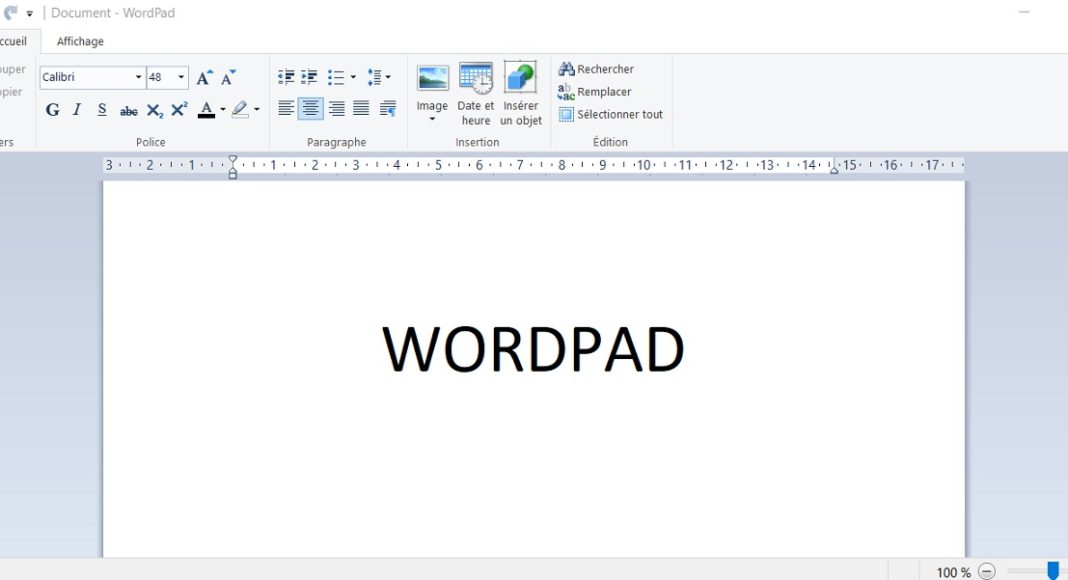Justify the paragraph text
The width and height of the screenshot is (1068, 580).
pos(361,108)
